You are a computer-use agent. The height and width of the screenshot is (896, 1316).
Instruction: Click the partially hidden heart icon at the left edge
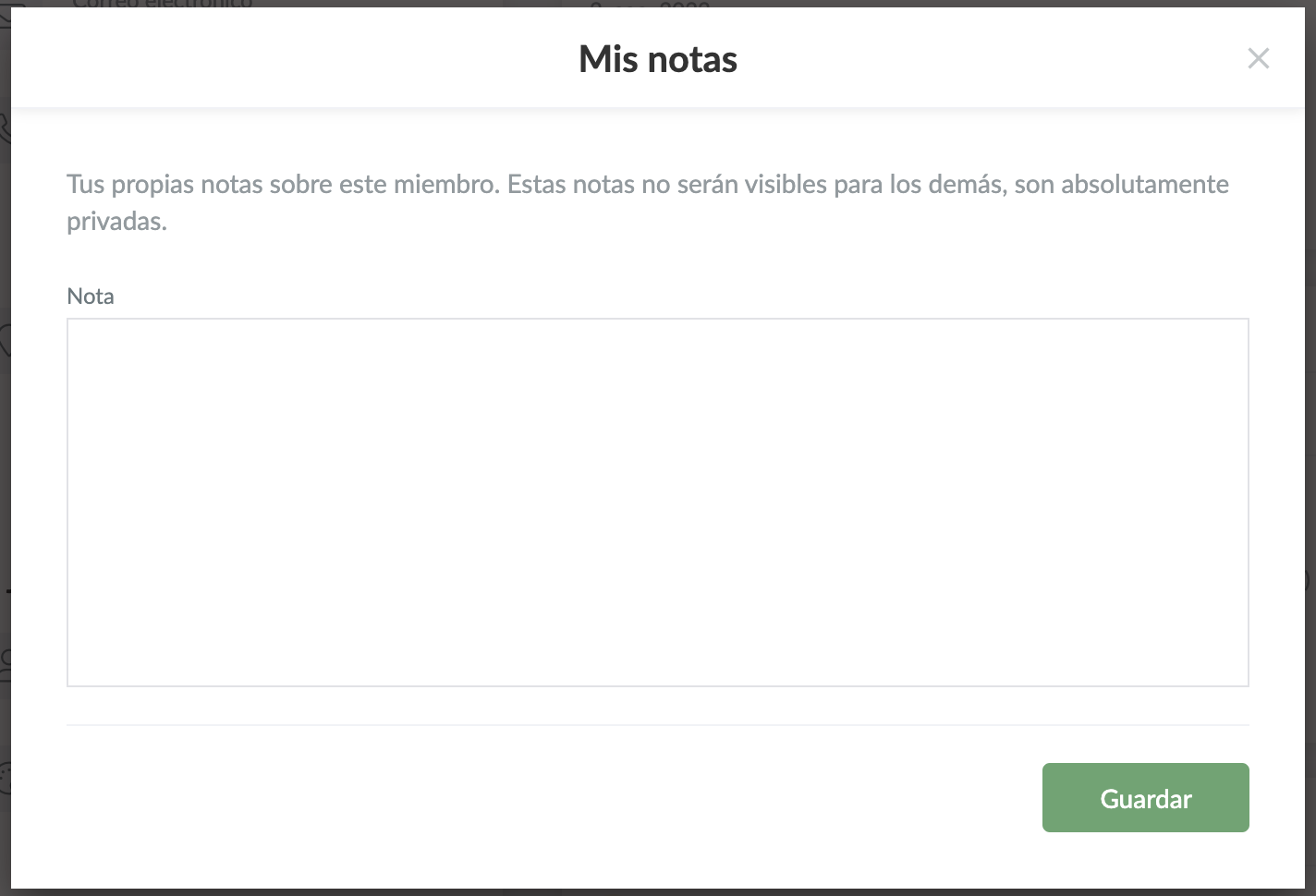(5, 340)
